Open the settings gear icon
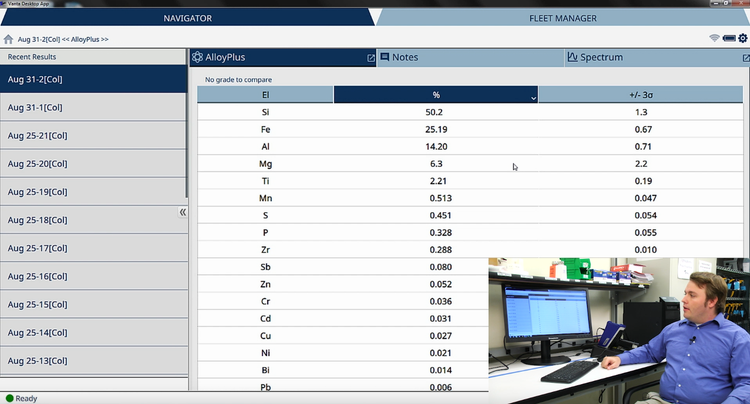This screenshot has height=404, width=750. coord(742,39)
